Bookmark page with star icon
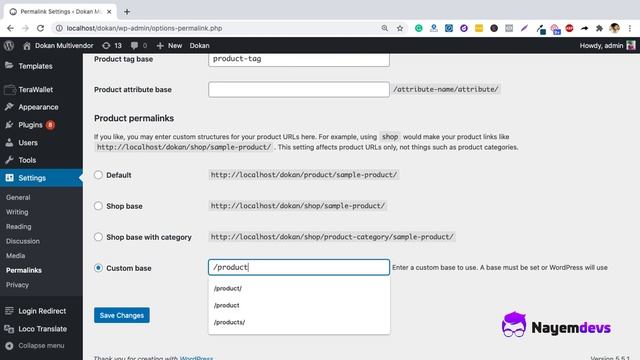This screenshot has width=640, height=360. (400, 28)
